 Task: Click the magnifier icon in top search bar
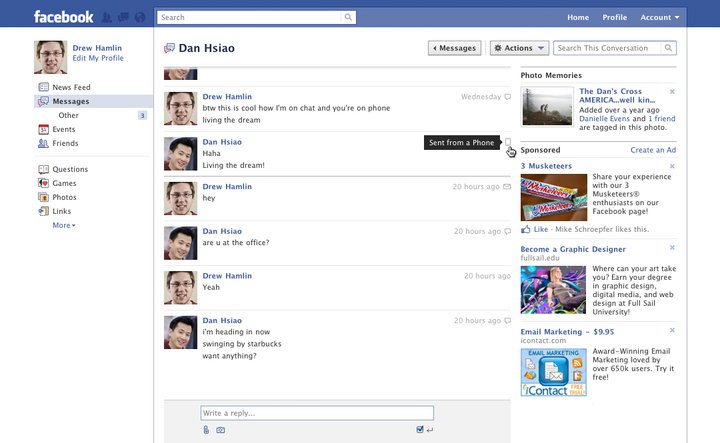pos(348,17)
